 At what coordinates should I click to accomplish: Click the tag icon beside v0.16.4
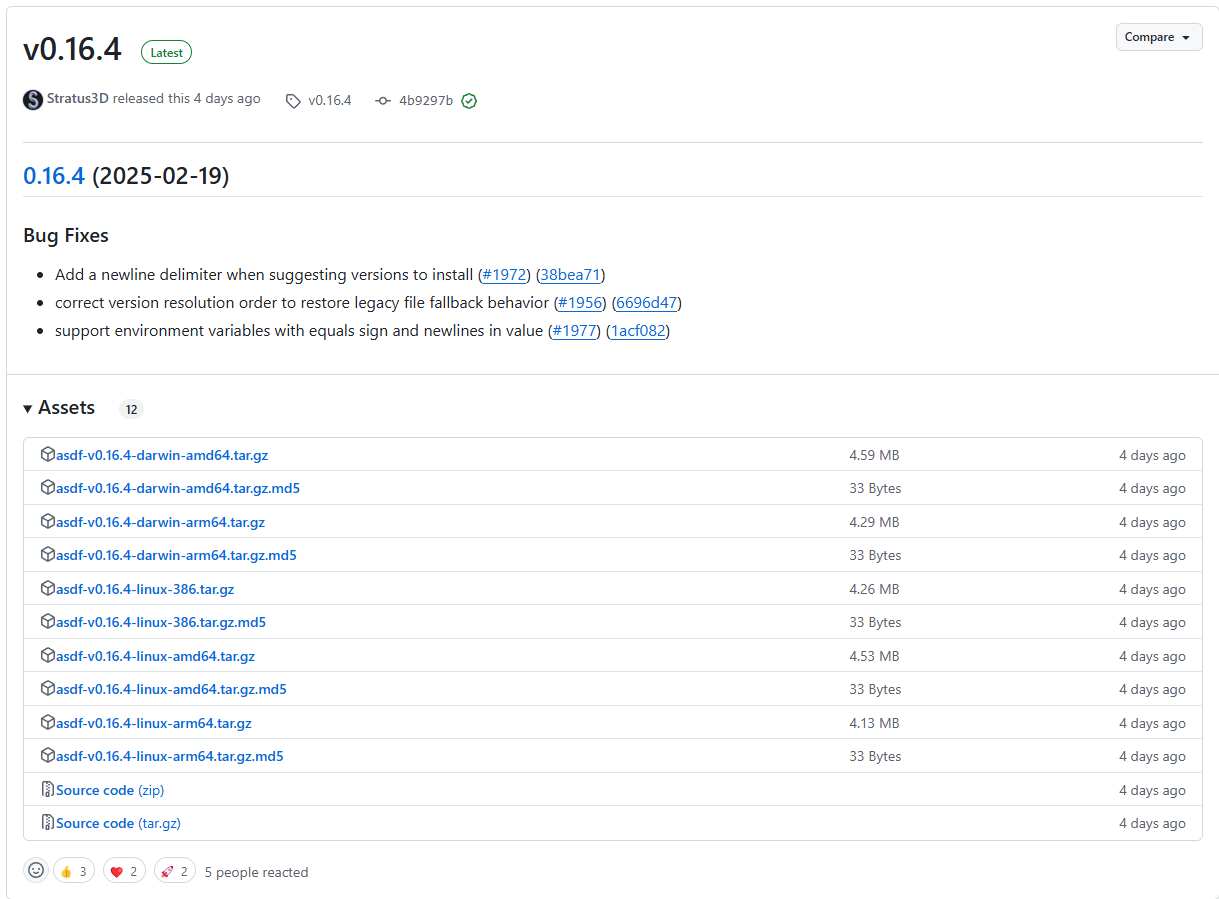(293, 100)
